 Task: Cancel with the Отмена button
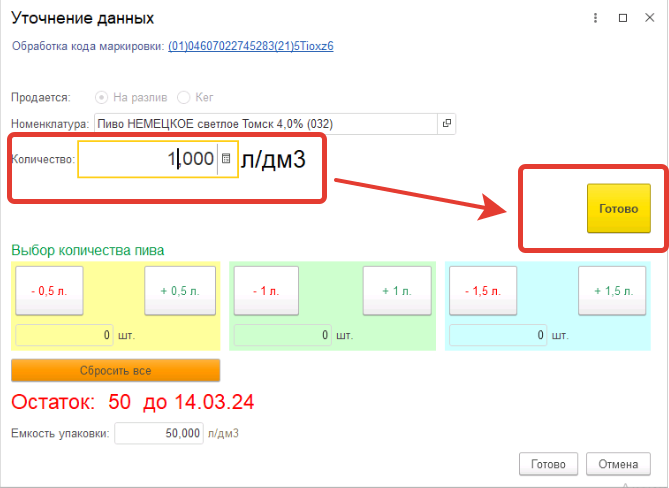618,464
